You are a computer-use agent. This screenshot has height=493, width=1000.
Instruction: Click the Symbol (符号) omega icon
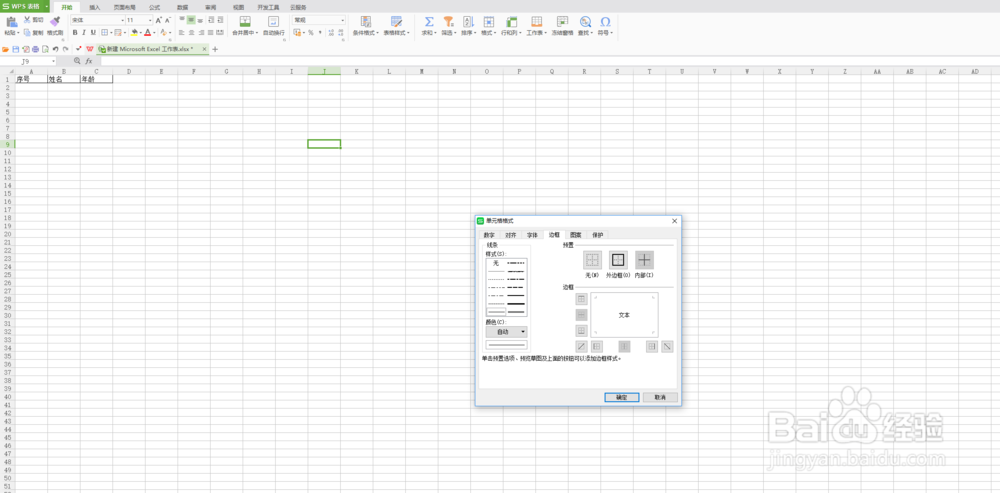click(x=605, y=21)
